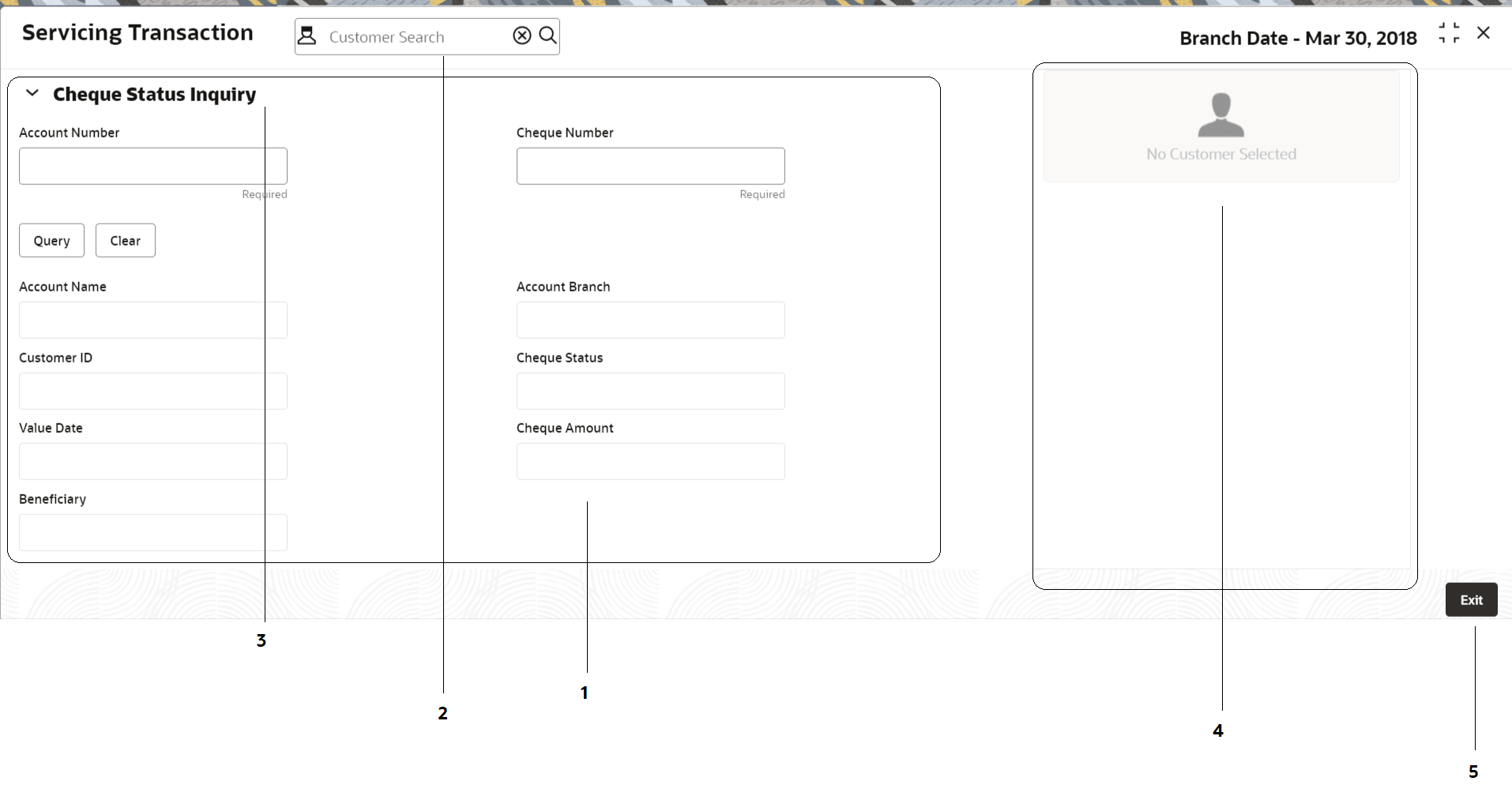This screenshot has height=796, width=1512.
Task: Click the Account Name field
Action: (x=153, y=320)
